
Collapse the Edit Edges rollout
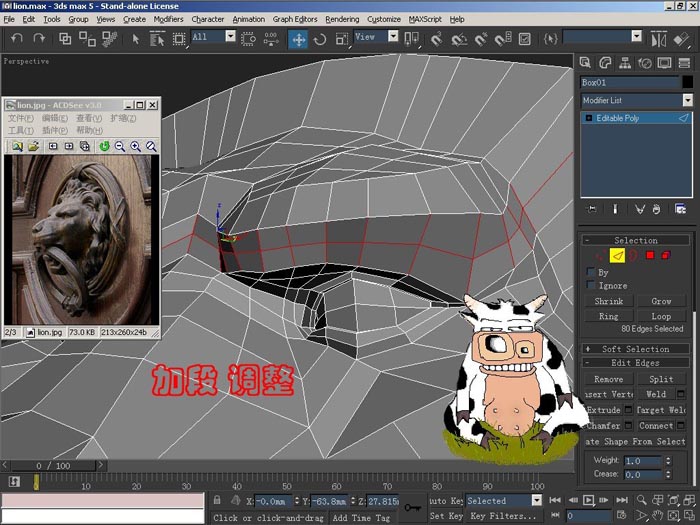tap(635, 362)
